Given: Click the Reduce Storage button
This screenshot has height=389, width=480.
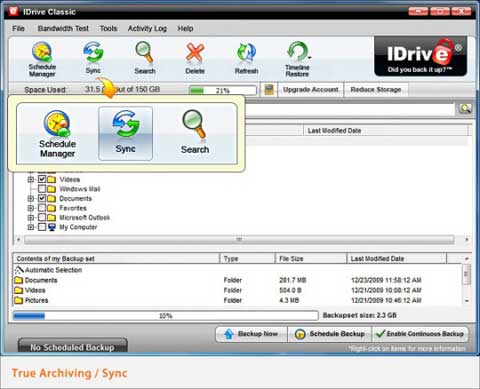Looking at the screenshot, I should (376, 89).
